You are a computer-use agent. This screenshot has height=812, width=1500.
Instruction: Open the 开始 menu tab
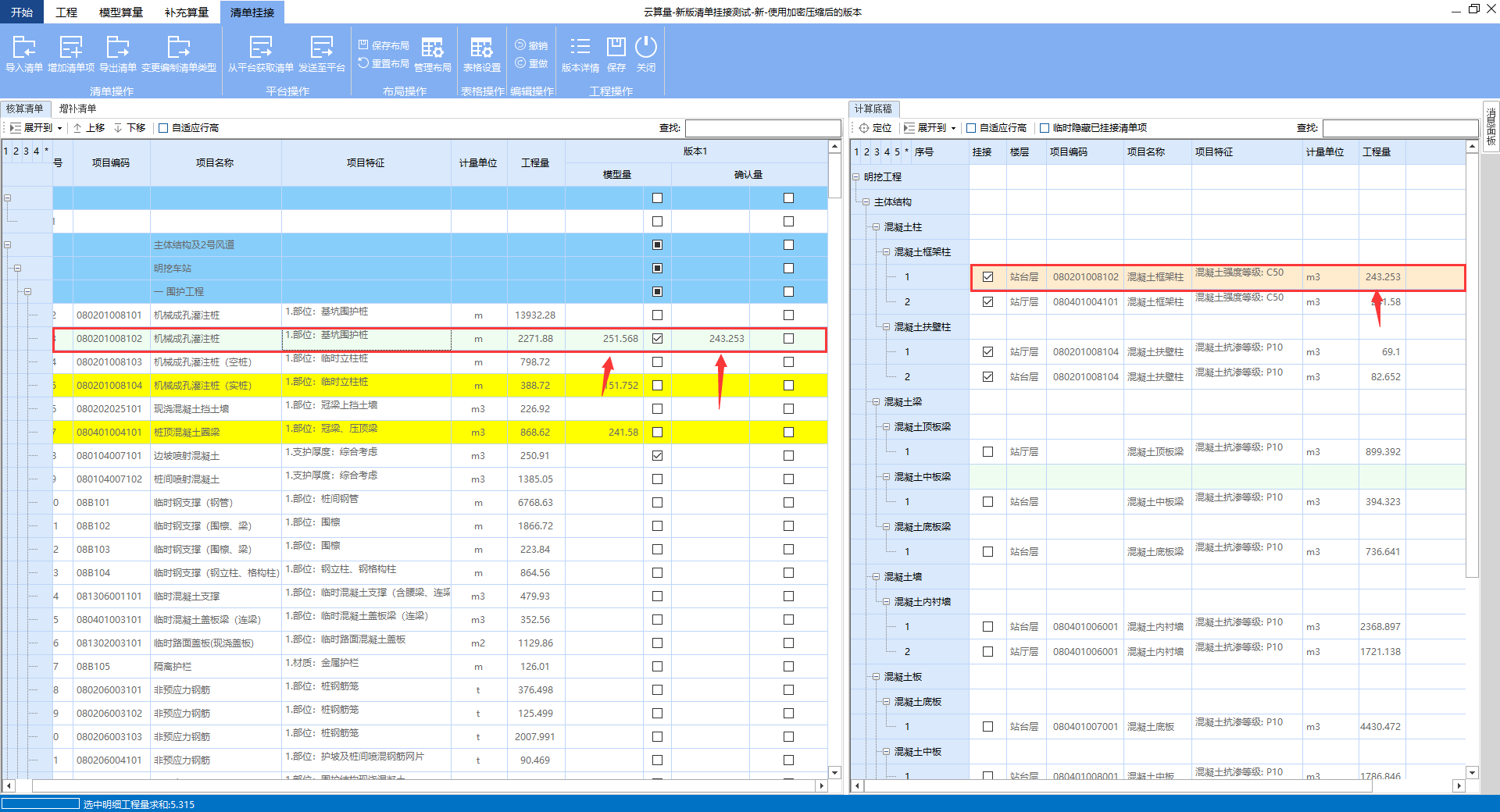click(x=22, y=12)
